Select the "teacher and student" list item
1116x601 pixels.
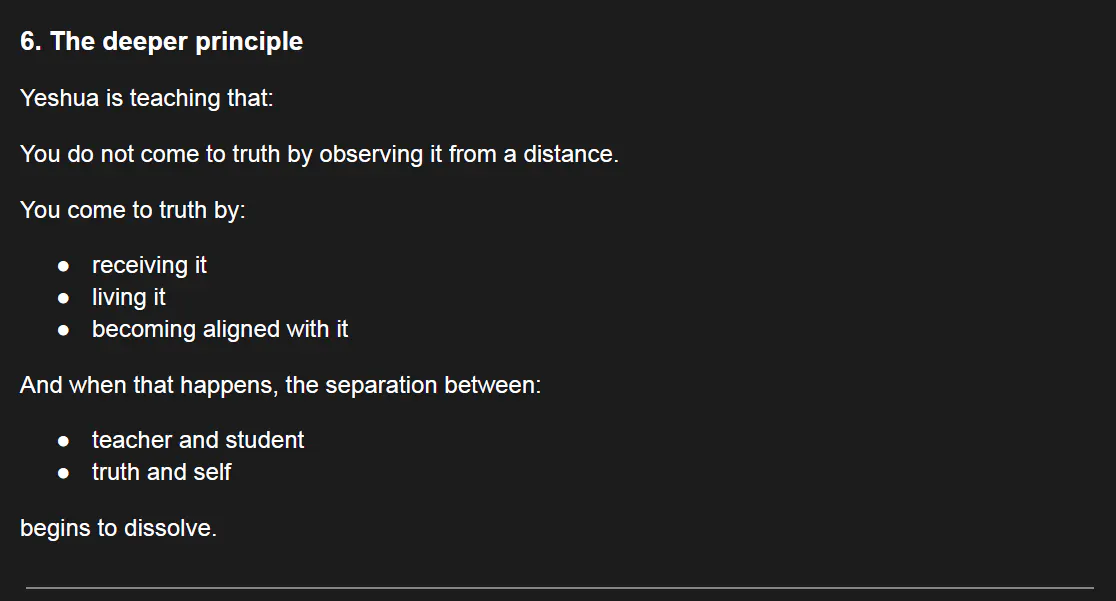pyautogui.click(x=197, y=440)
